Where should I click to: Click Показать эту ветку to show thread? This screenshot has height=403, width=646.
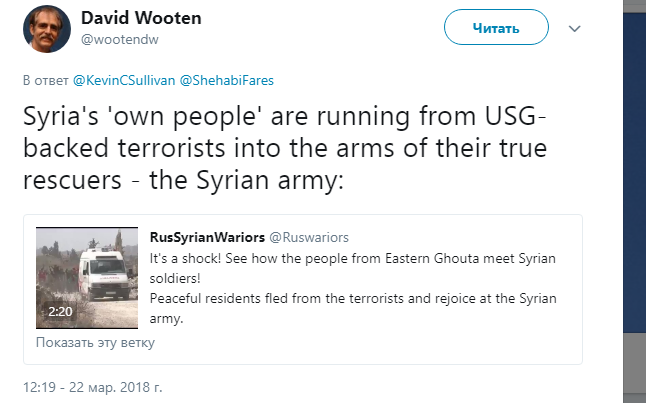pos(96,343)
